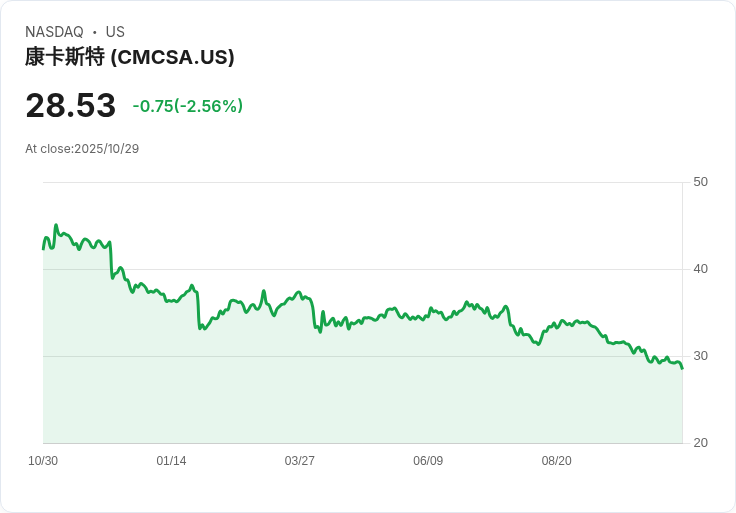This screenshot has height=513, width=736.
Task: Click the NASDAQ exchange label
Action: click(x=54, y=32)
